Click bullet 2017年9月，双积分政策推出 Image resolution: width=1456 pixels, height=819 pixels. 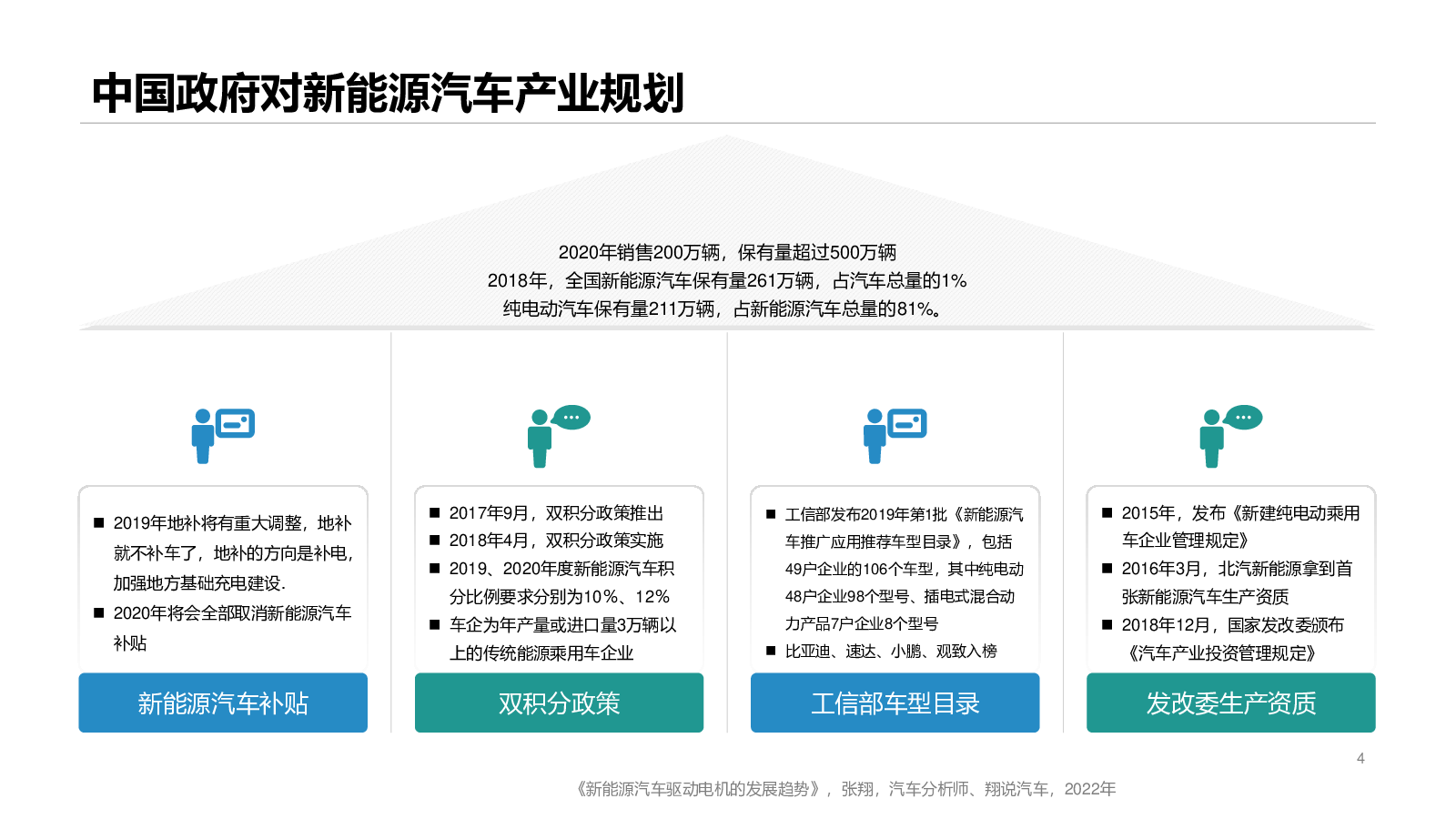tap(547, 512)
